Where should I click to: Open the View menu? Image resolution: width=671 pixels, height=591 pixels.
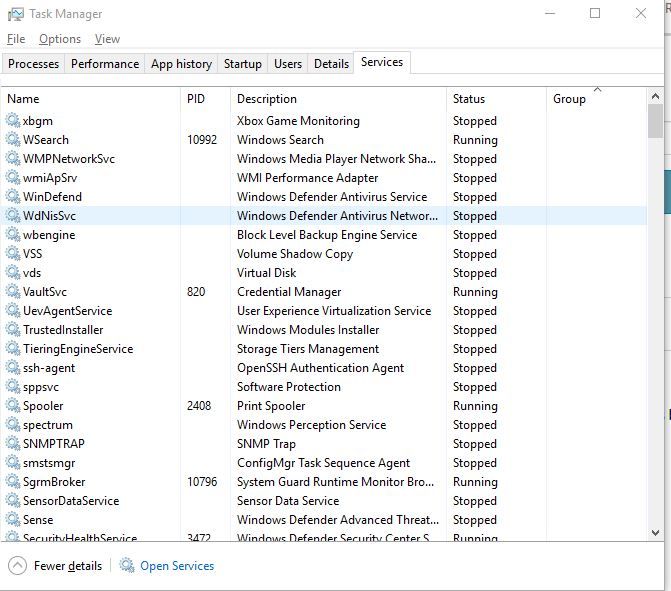tap(107, 39)
